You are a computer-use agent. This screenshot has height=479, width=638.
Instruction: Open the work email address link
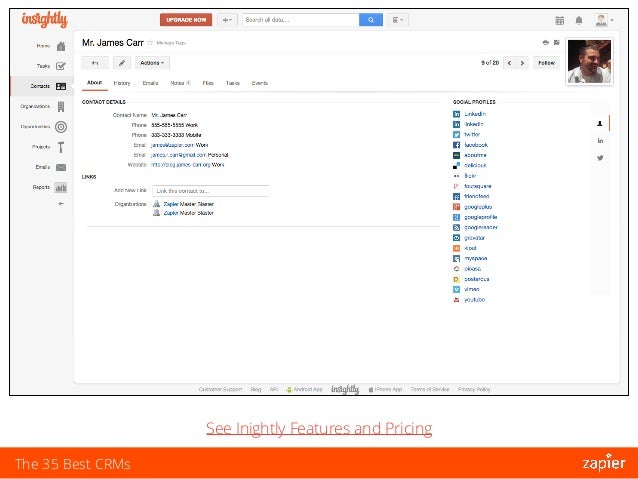coord(172,145)
